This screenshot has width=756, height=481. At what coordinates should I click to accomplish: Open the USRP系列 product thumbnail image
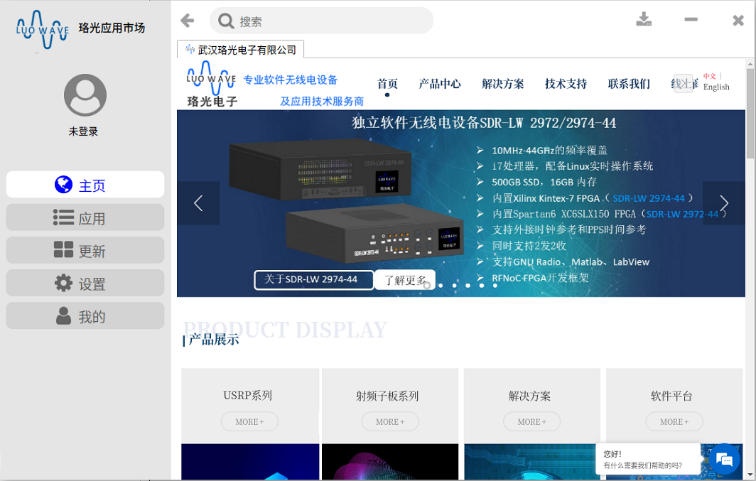coord(250,461)
